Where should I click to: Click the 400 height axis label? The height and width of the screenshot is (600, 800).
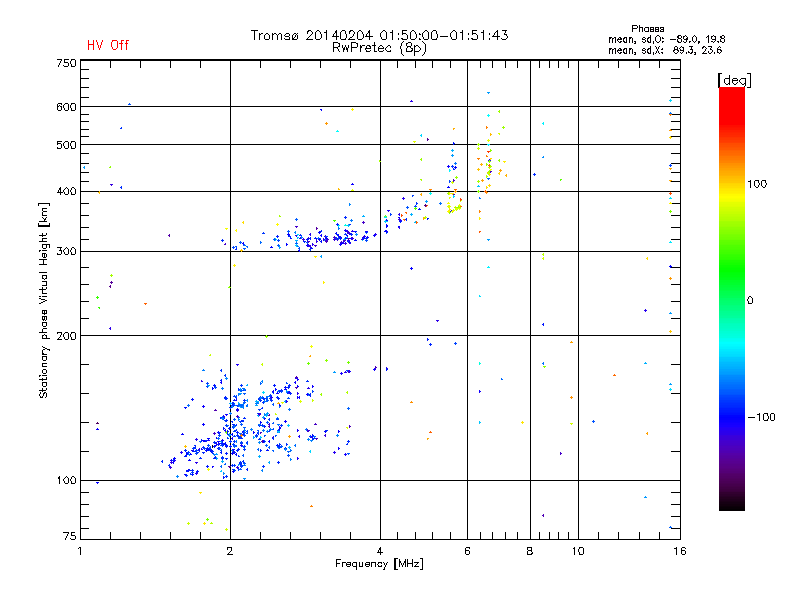click(66, 192)
